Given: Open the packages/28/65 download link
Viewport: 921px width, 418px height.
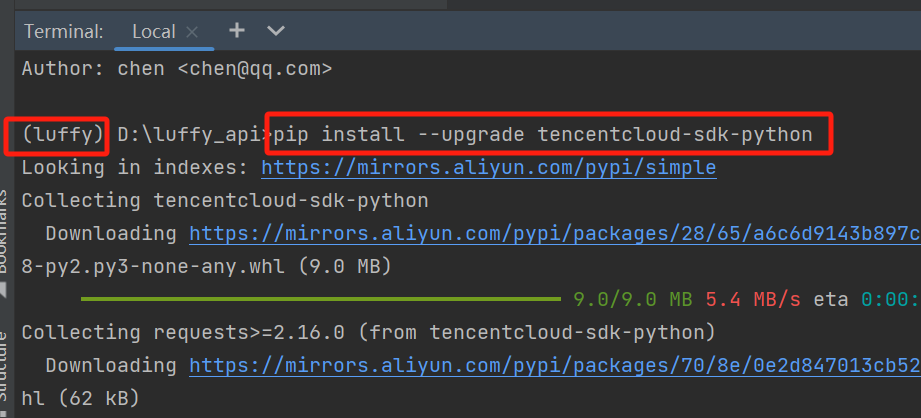Looking at the screenshot, I should click(555, 234).
